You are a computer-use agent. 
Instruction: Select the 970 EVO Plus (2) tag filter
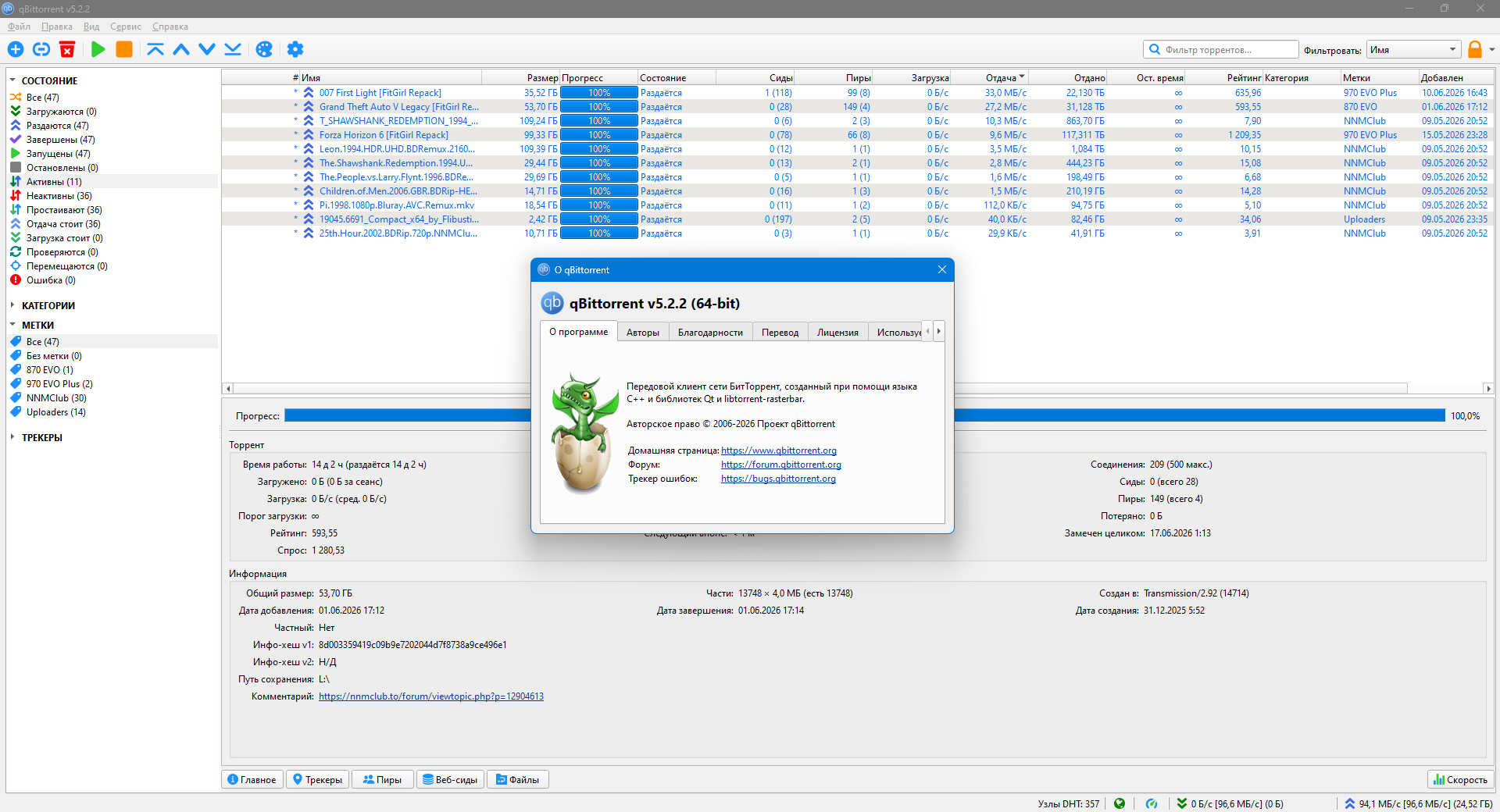tap(59, 384)
